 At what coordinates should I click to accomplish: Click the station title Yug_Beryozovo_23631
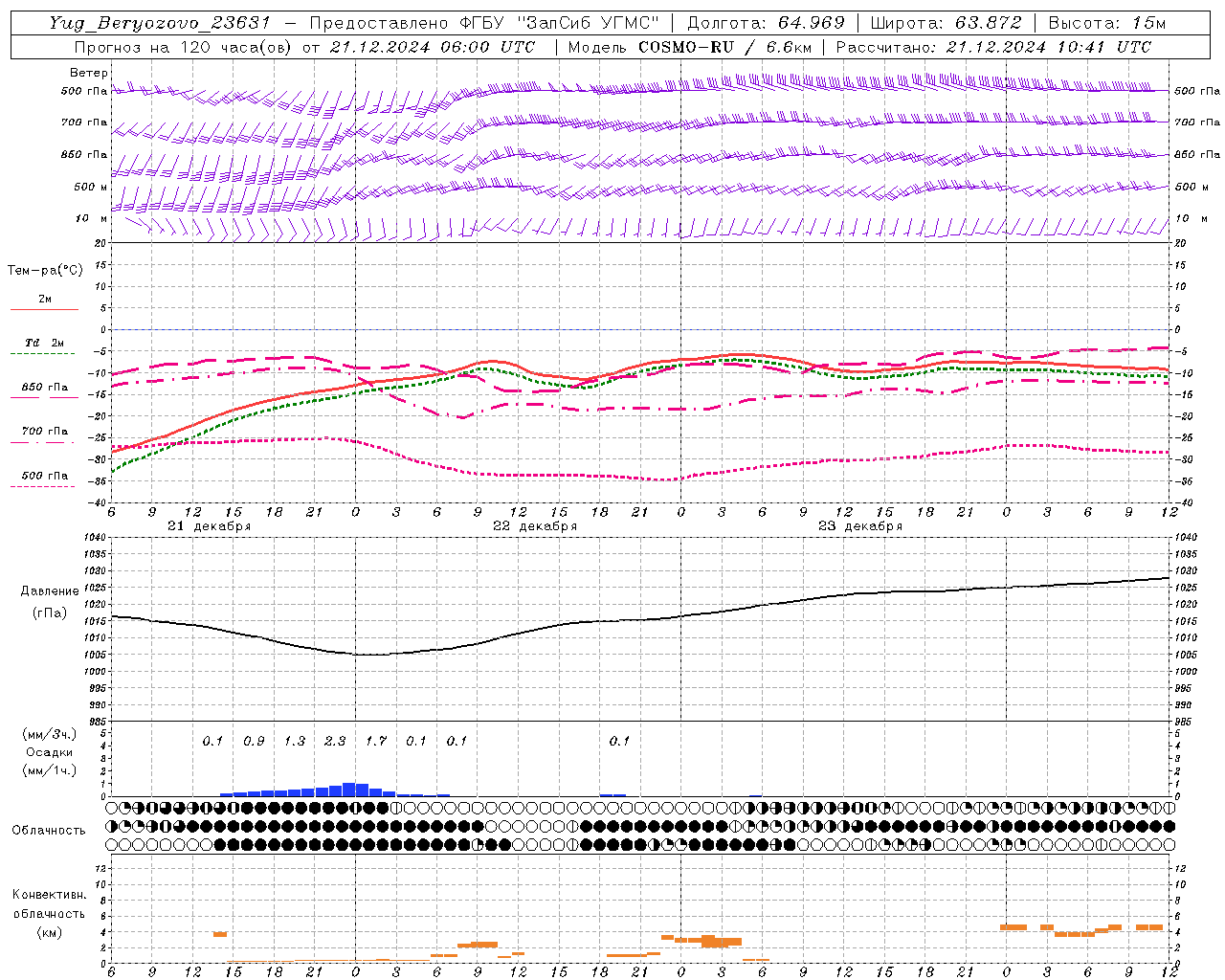[x=159, y=23]
